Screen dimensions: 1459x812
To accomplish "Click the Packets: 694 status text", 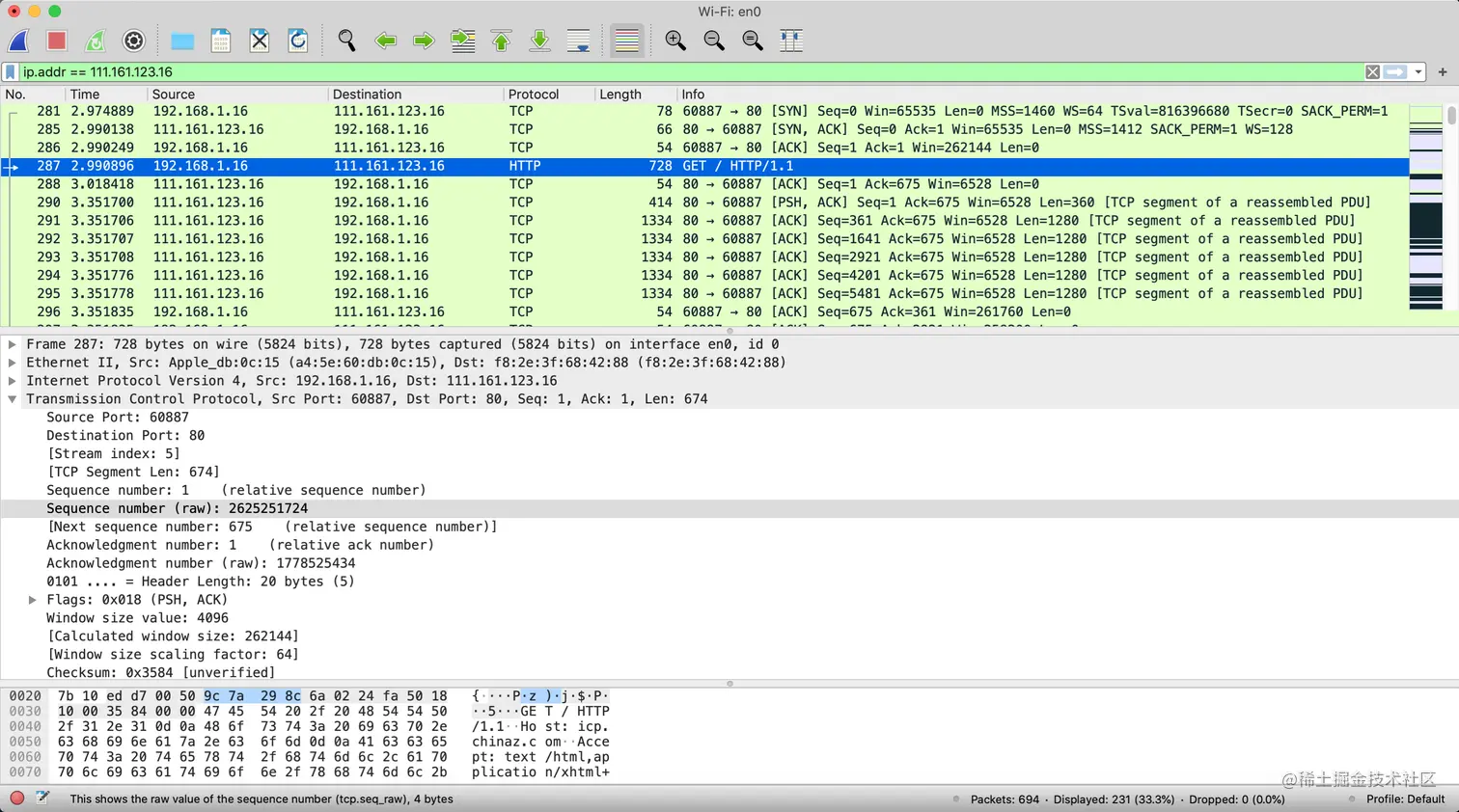I will tap(1005, 799).
